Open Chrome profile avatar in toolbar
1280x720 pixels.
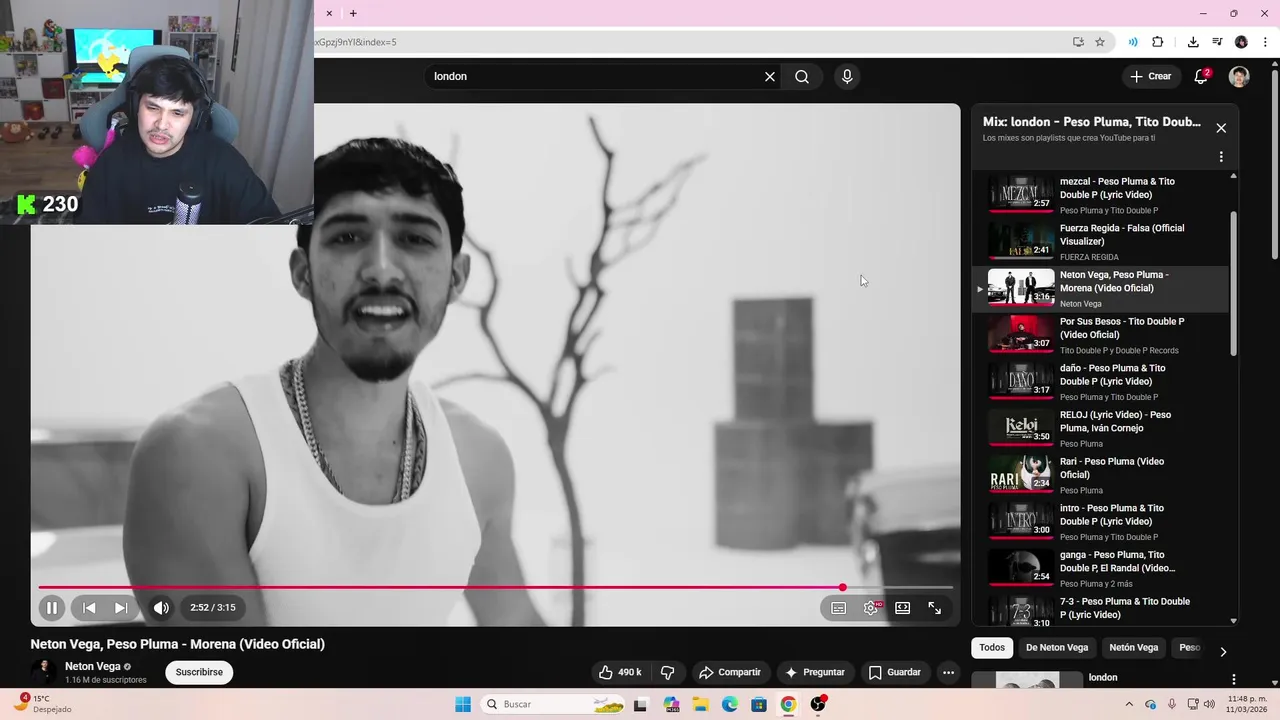[x=1241, y=42]
